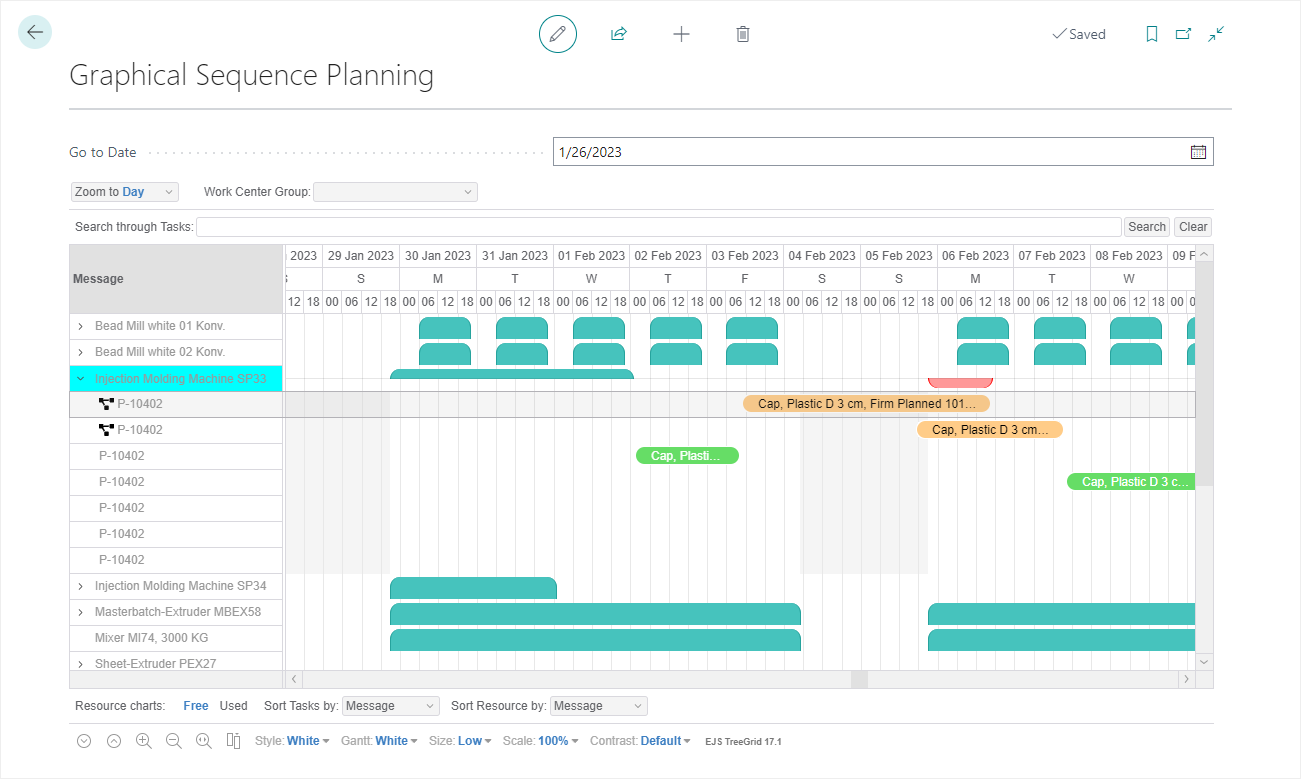Expand the Sheet-Extruder PEX27 group
The image size is (1301, 779).
tap(80, 663)
